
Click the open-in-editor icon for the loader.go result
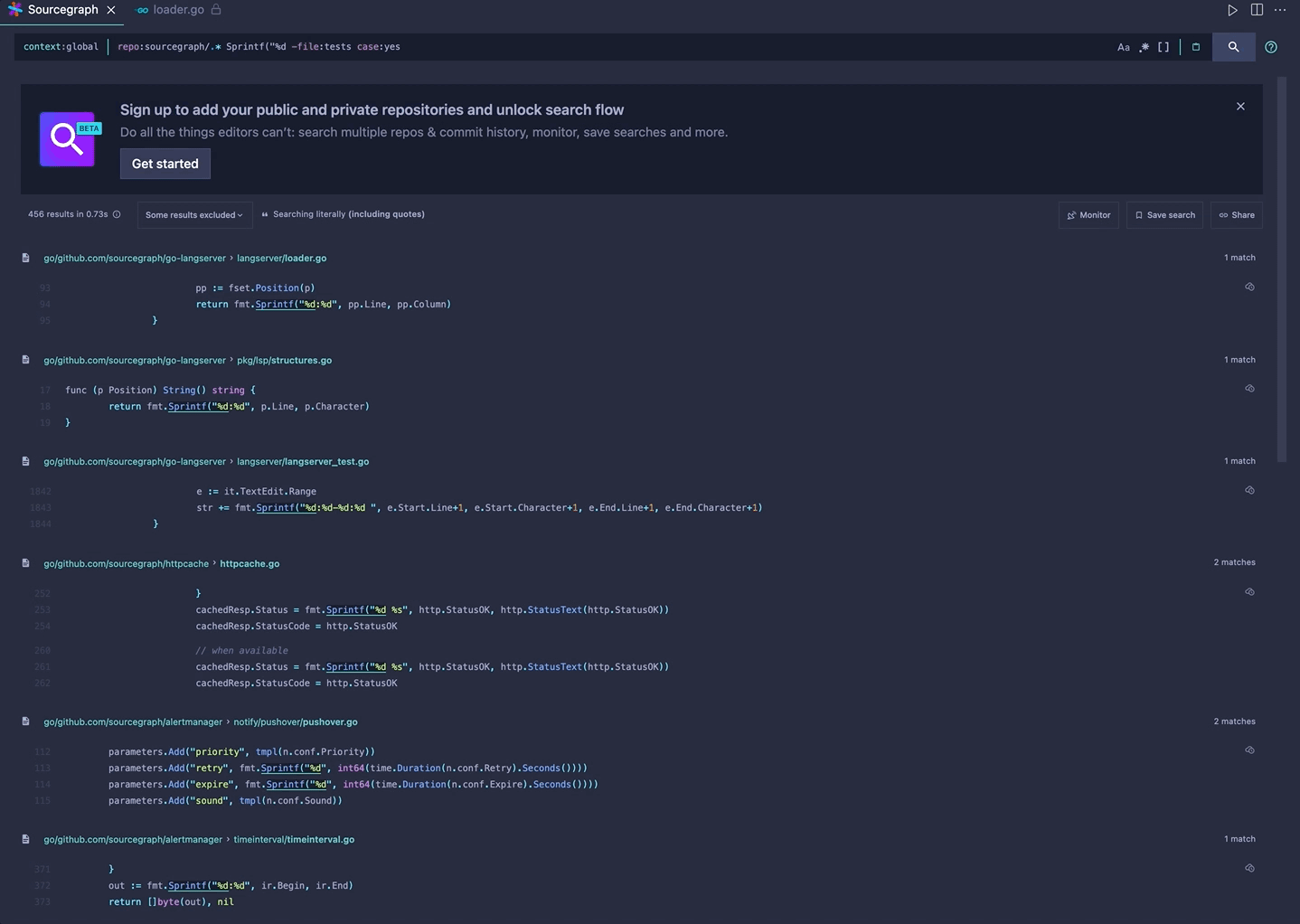[x=1249, y=287]
